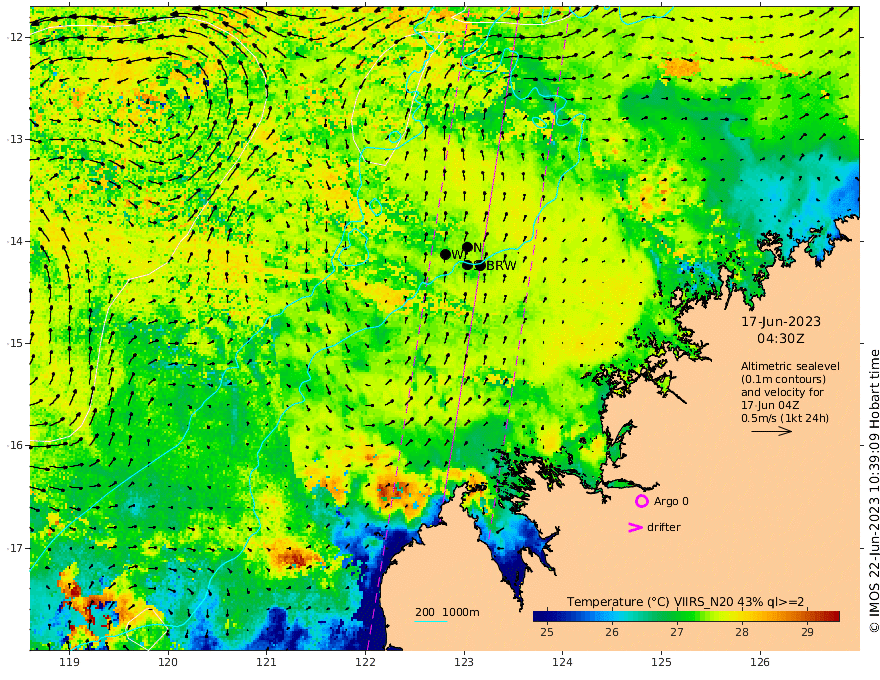880x680 pixels.
Task: Click longitude axis label 120
Action: [x=168, y=663]
